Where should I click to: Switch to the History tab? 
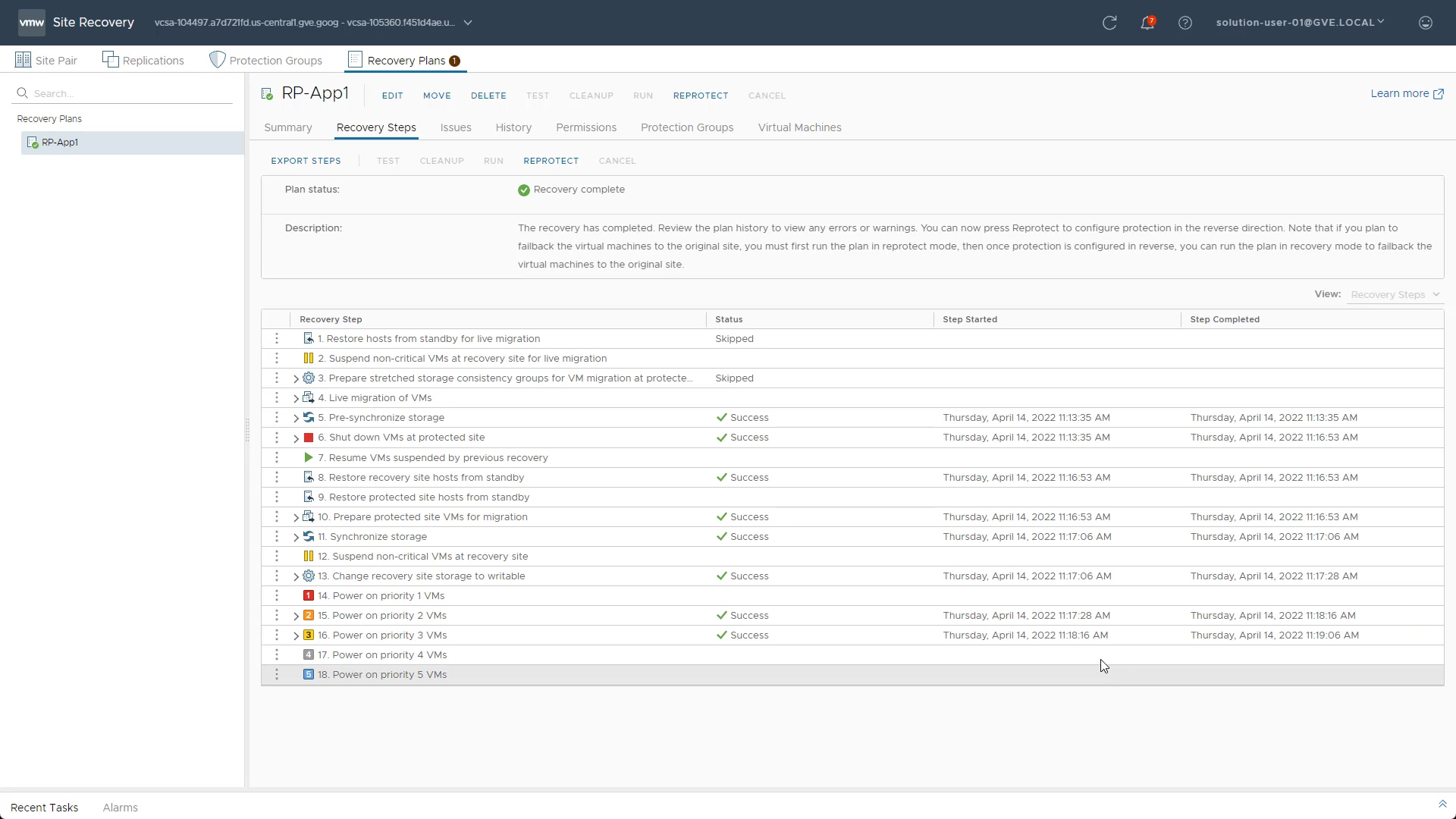tap(513, 127)
